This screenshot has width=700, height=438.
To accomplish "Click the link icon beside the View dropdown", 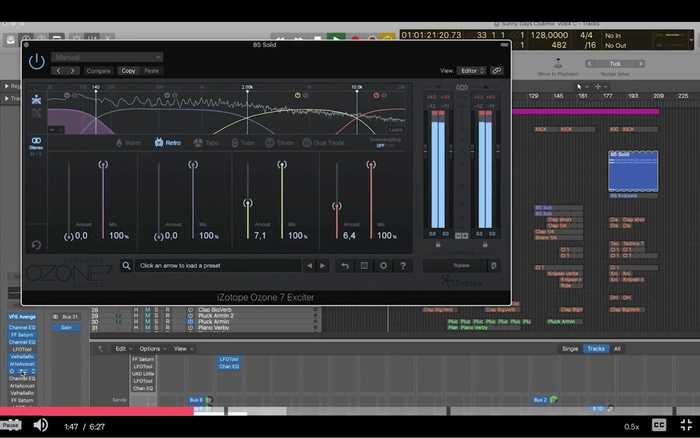I will (496, 71).
